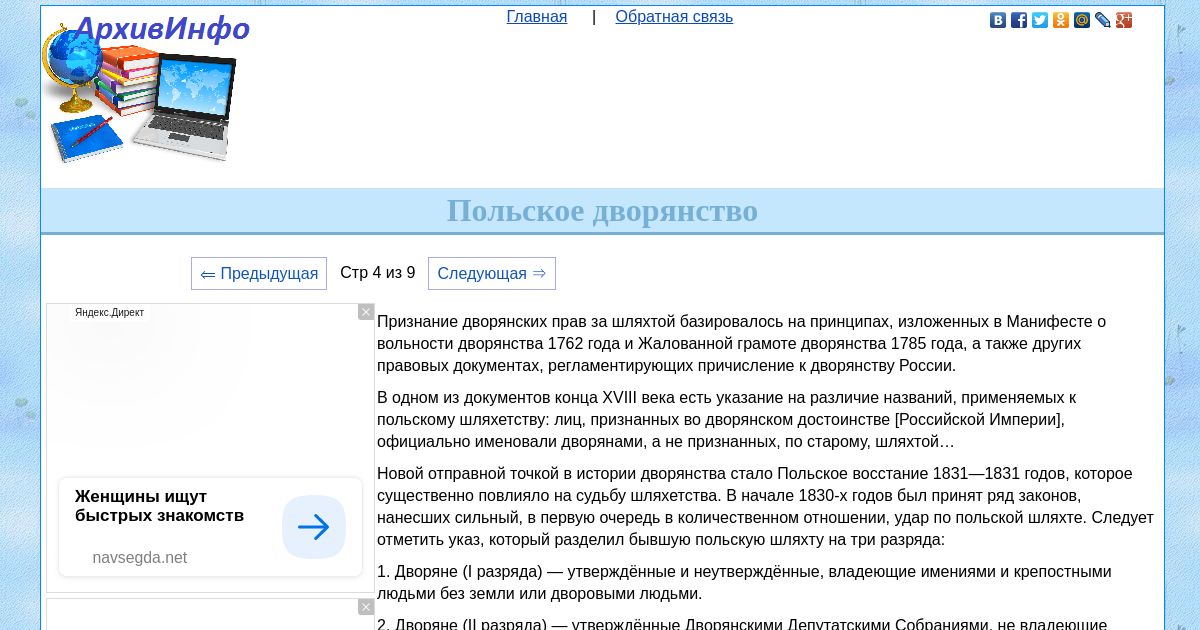Share page on Facebook

point(1019,20)
